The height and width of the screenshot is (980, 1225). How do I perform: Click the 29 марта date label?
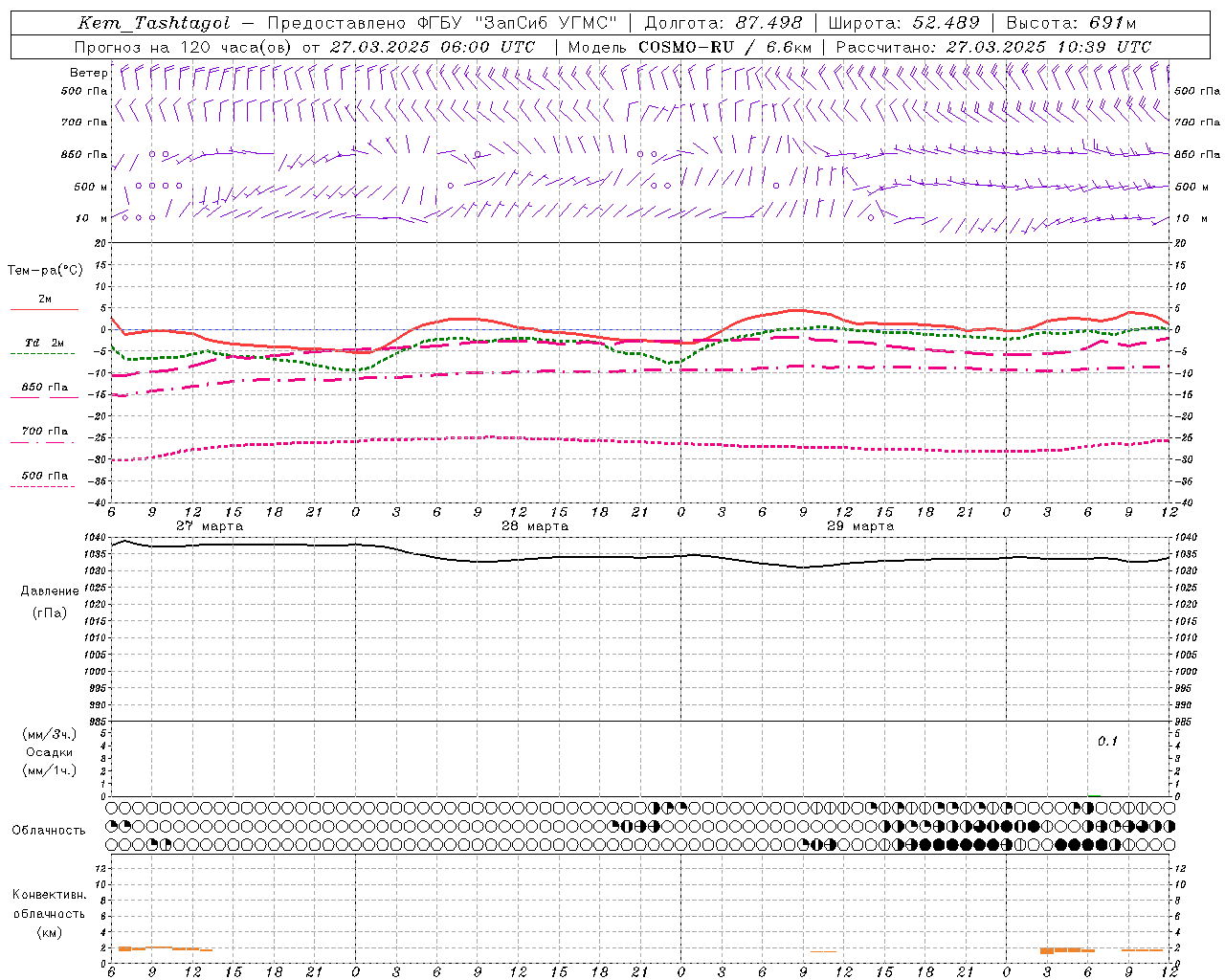coord(860,526)
